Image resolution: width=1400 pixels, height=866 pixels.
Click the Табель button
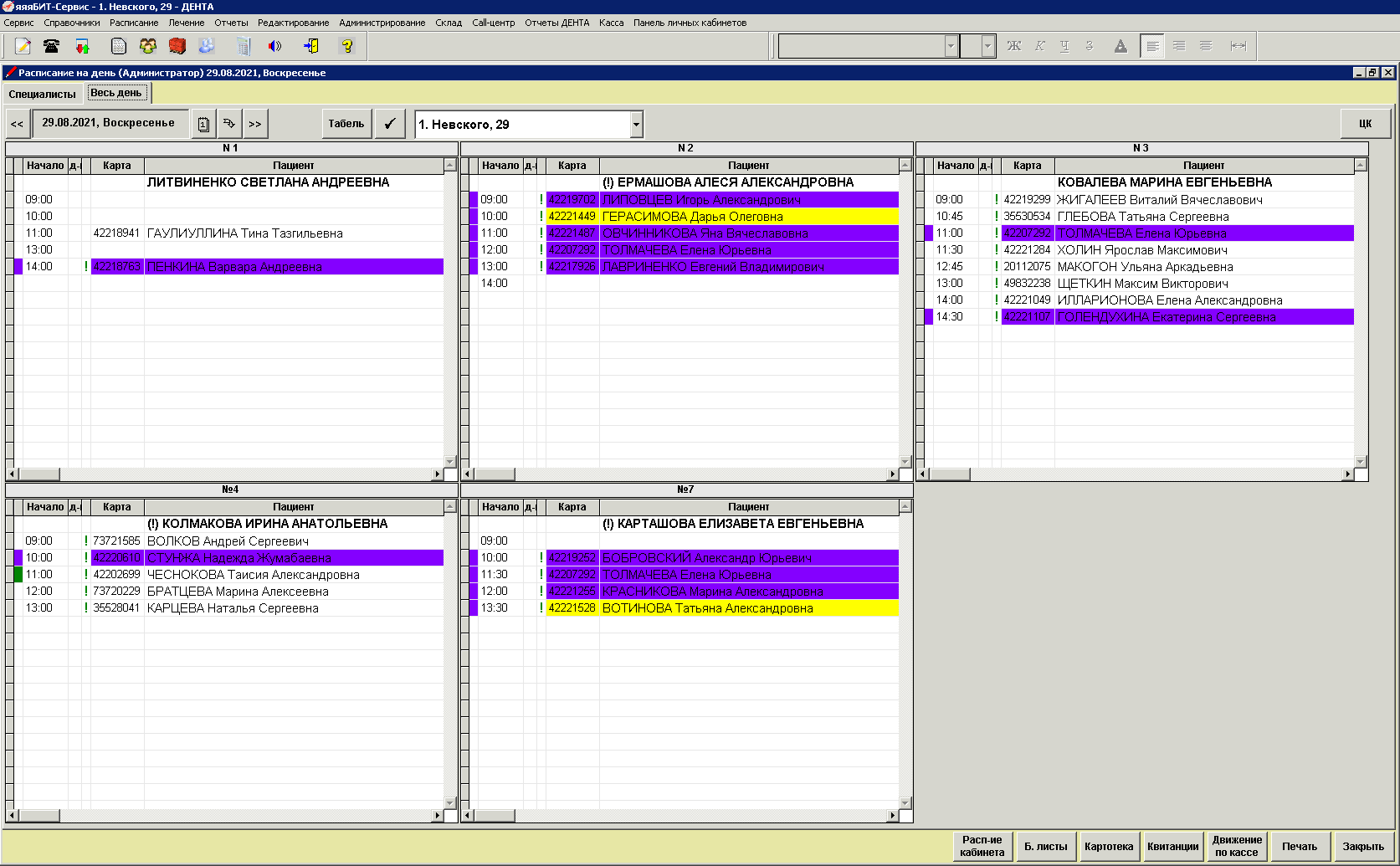tap(346, 124)
